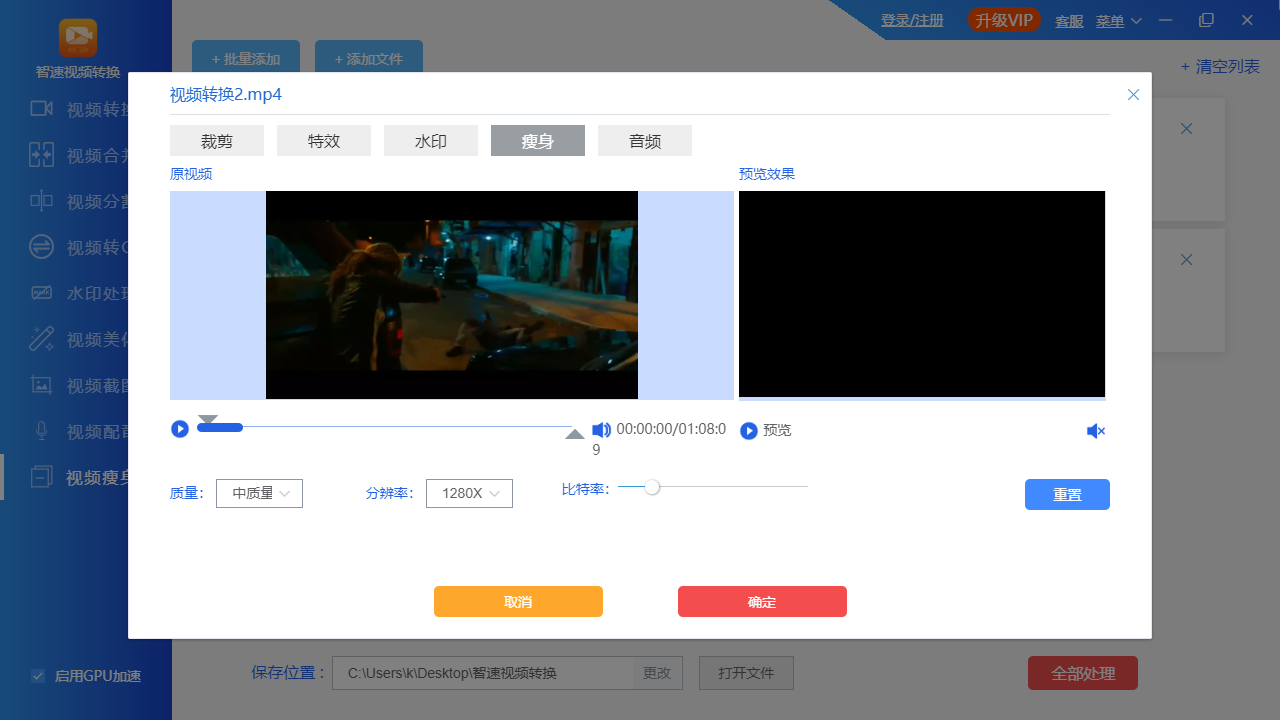Image resolution: width=1280 pixels, height=720 pixels.
Task: Click the volume speaker icon near the timestamp
Action: coord(601,429)
